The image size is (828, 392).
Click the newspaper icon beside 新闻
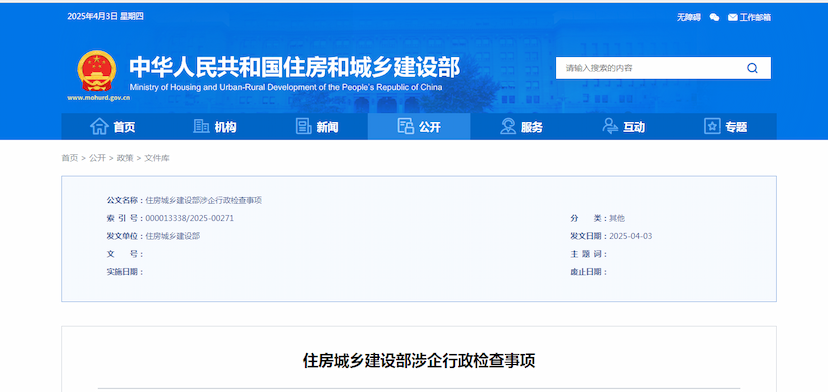pyautogui.click(x=303, y=126)
